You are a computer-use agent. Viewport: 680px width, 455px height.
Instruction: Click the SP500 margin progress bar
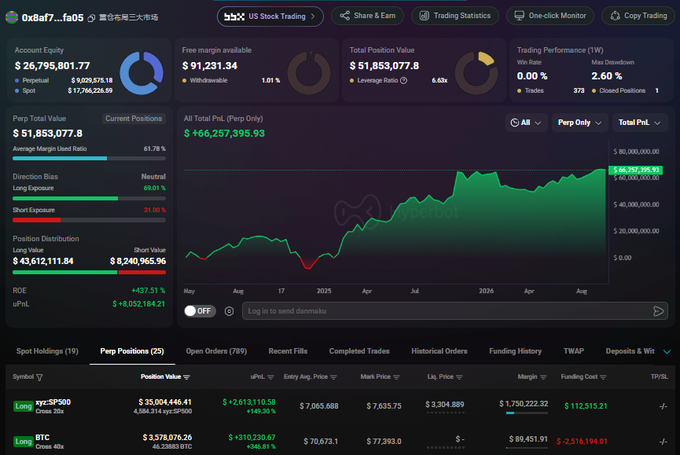tap(527, 413)
